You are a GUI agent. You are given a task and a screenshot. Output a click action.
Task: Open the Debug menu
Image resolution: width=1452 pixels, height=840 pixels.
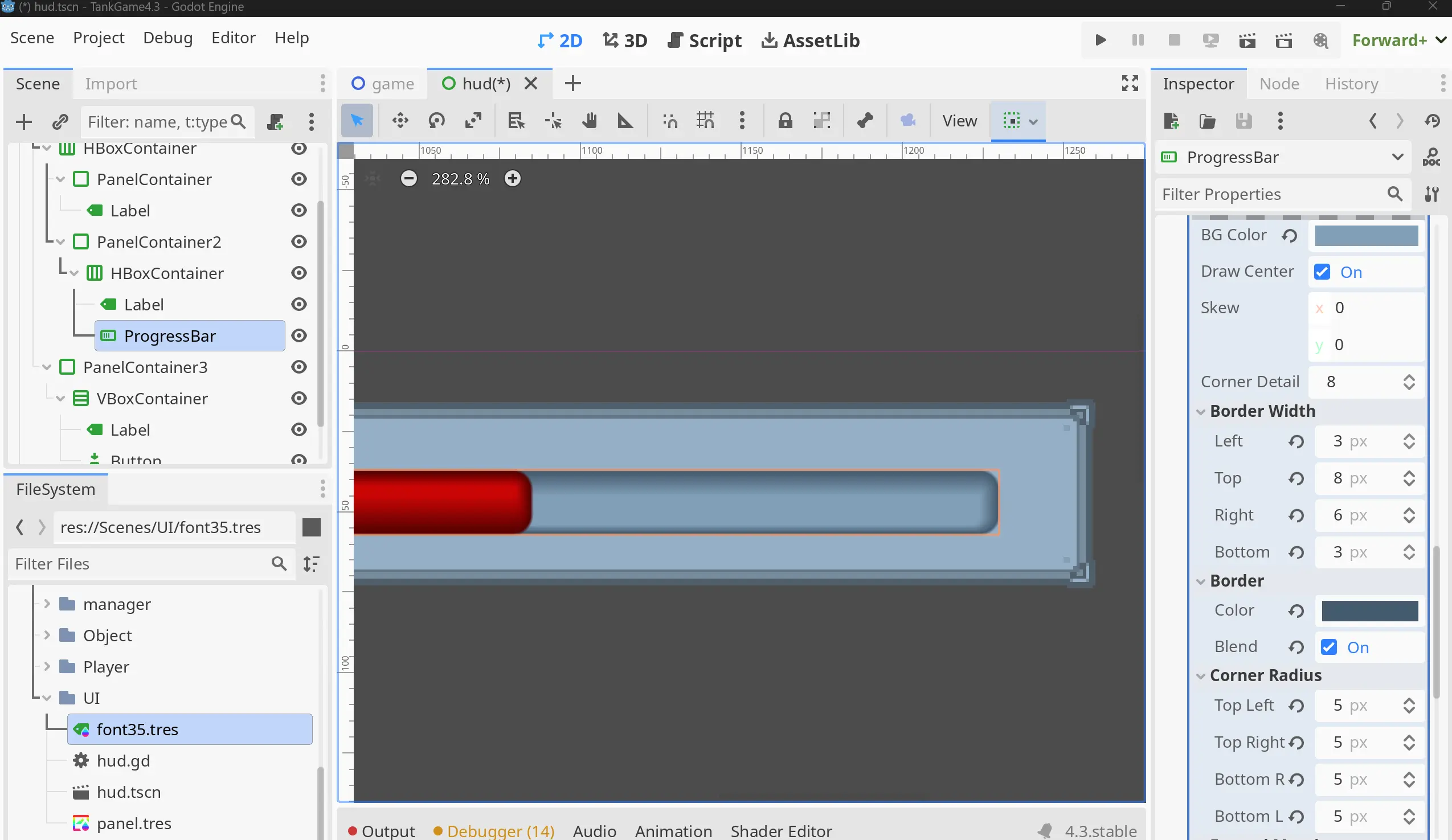(167, 38)
